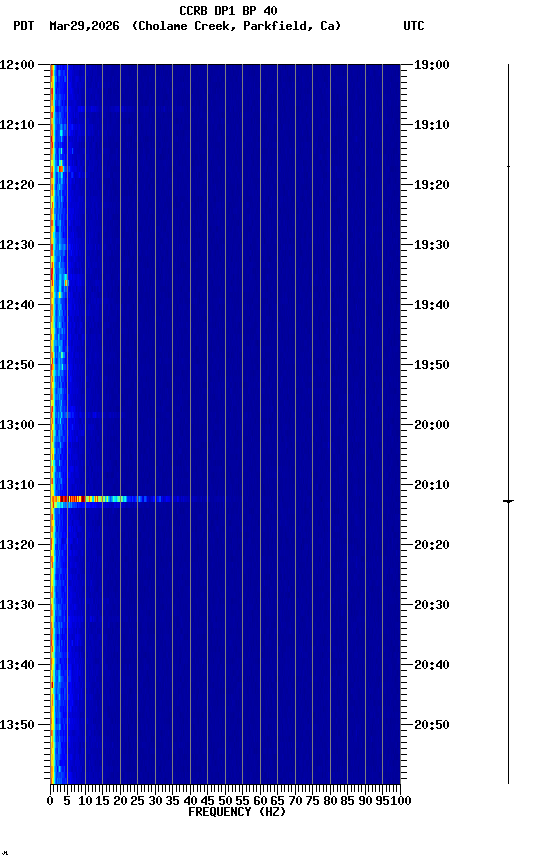Click the 13:50 PDT time label
The width and height of the screenshot is (552, 864).
(x=17, y=725)
